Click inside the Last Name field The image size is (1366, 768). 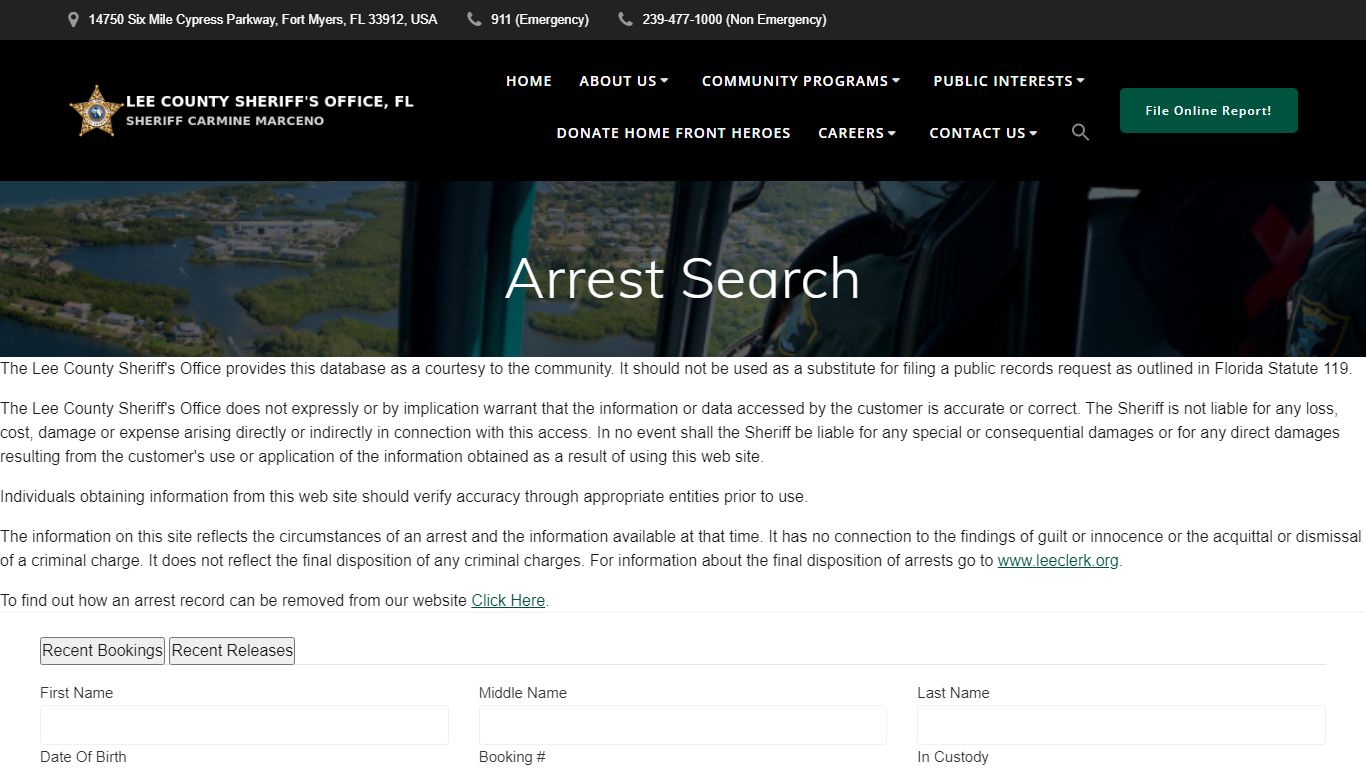point(1120,724)
